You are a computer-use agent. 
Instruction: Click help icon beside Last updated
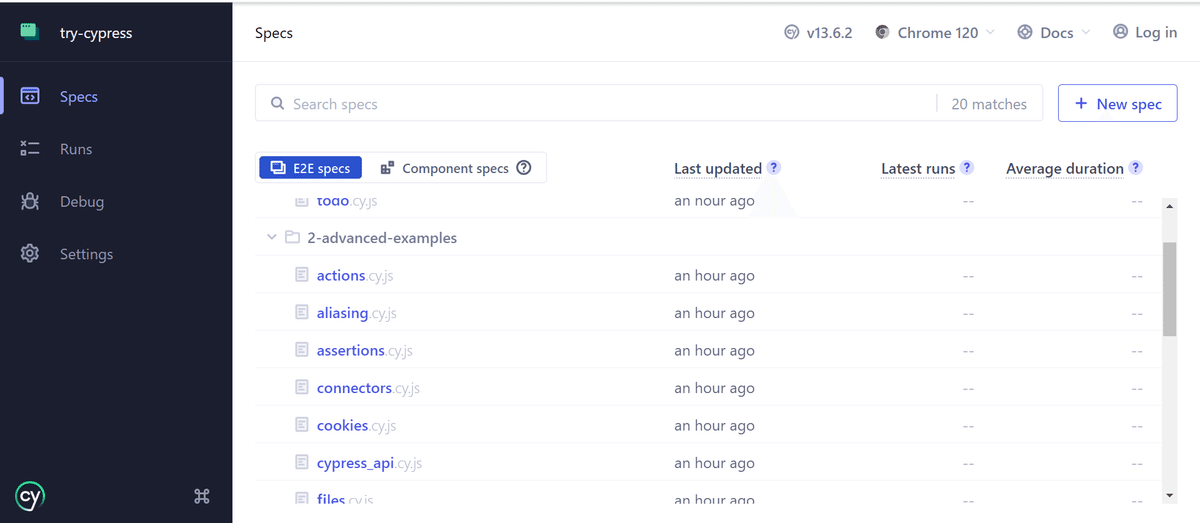[x=774, y=168]
